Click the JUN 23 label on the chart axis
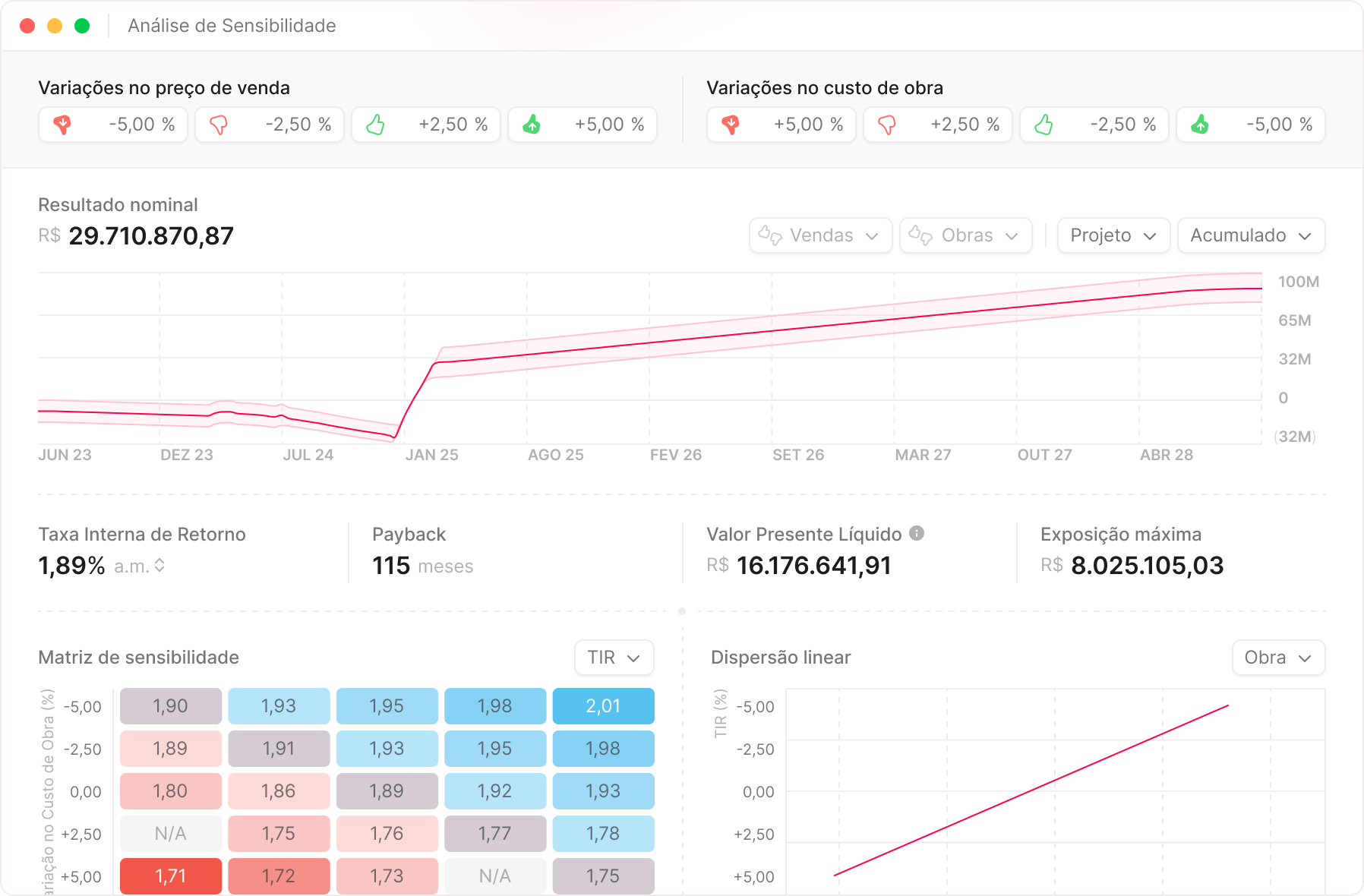Viewport: 1364px width, 896px height. 65,455
